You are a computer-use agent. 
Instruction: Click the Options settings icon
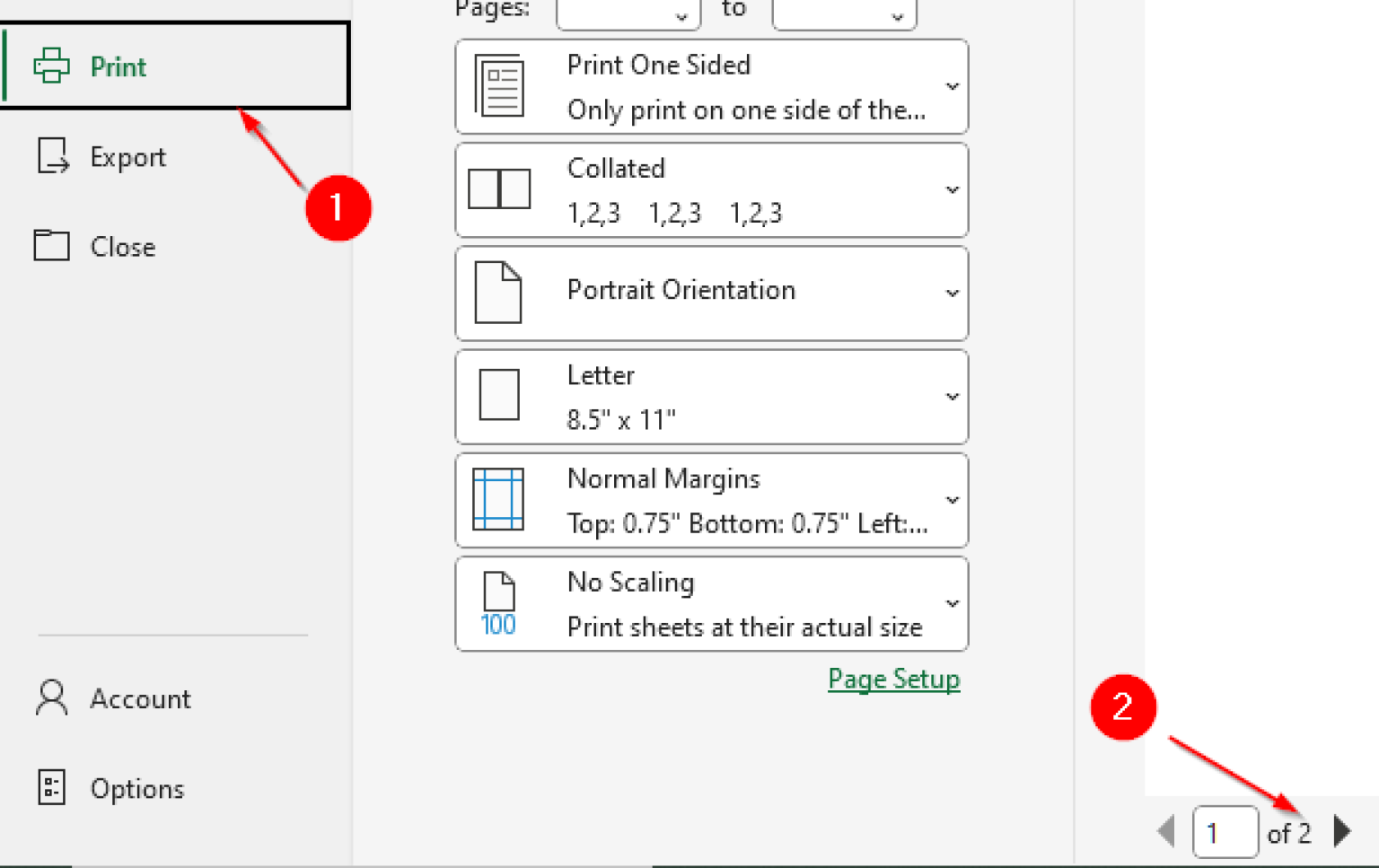pyautogui.click(x=50, y=787)
